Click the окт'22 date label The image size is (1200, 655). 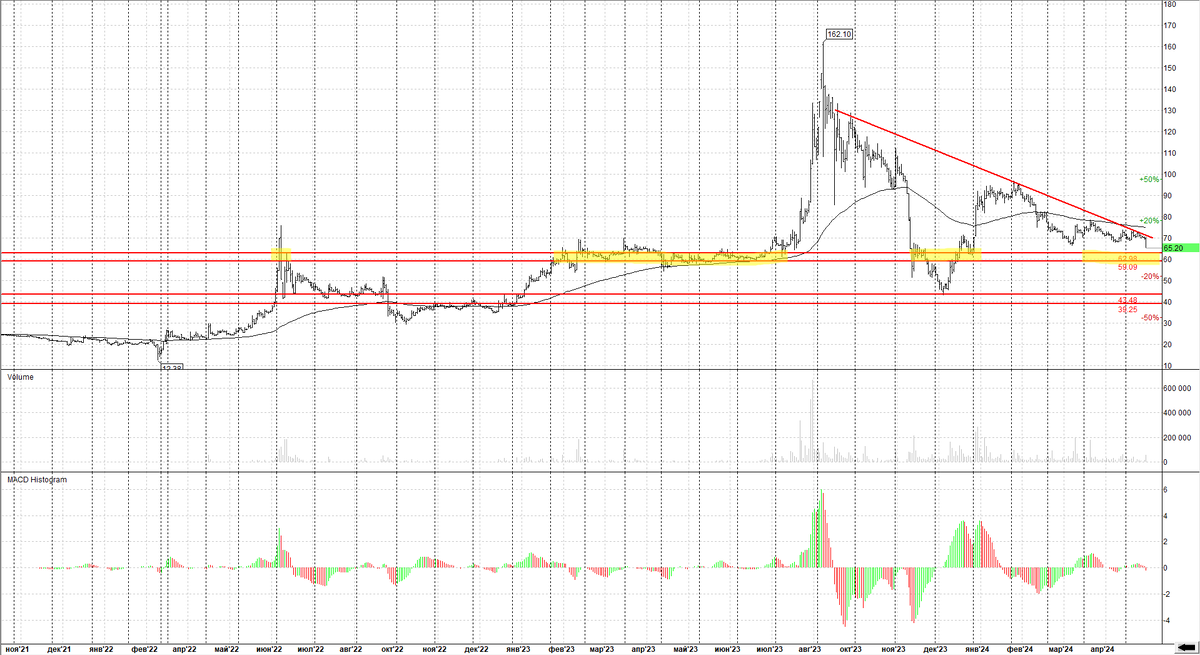392,649
